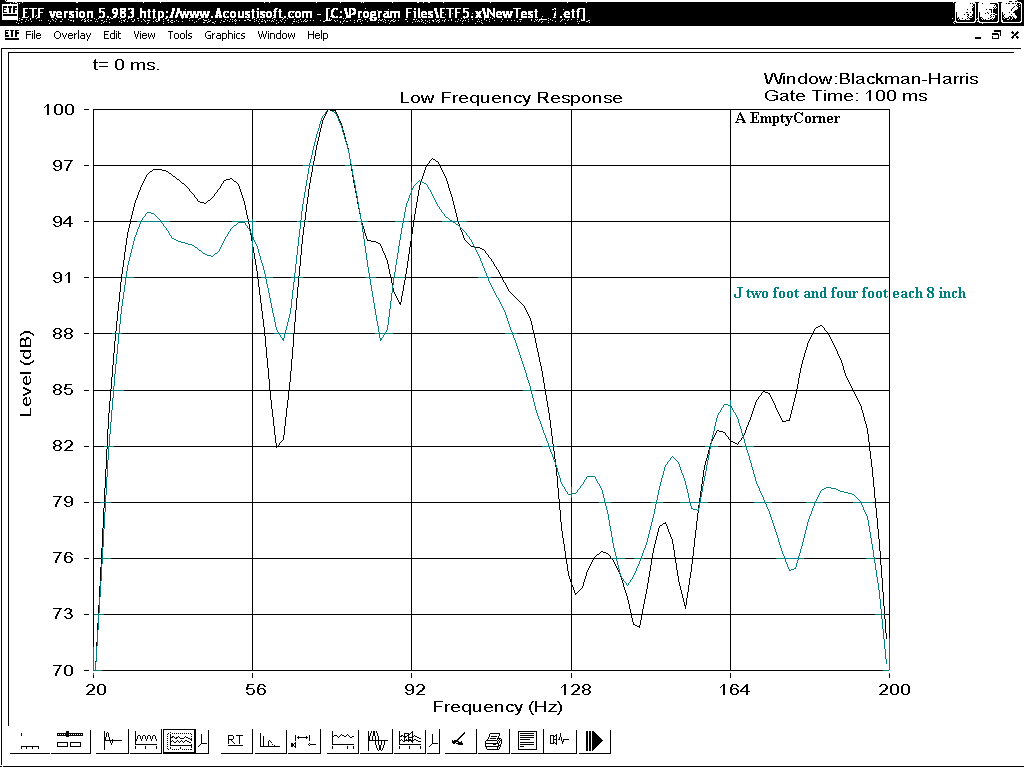Click the RT reverberation time button
1024x768 pixels.
[x=235, y=741]
